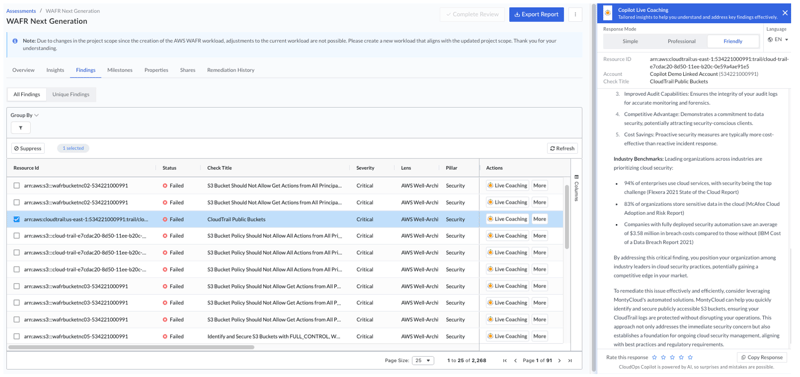Click the kebab more-options icon beside Export Report
This screenshot has height=377, width=800.
tap(575, 14)
